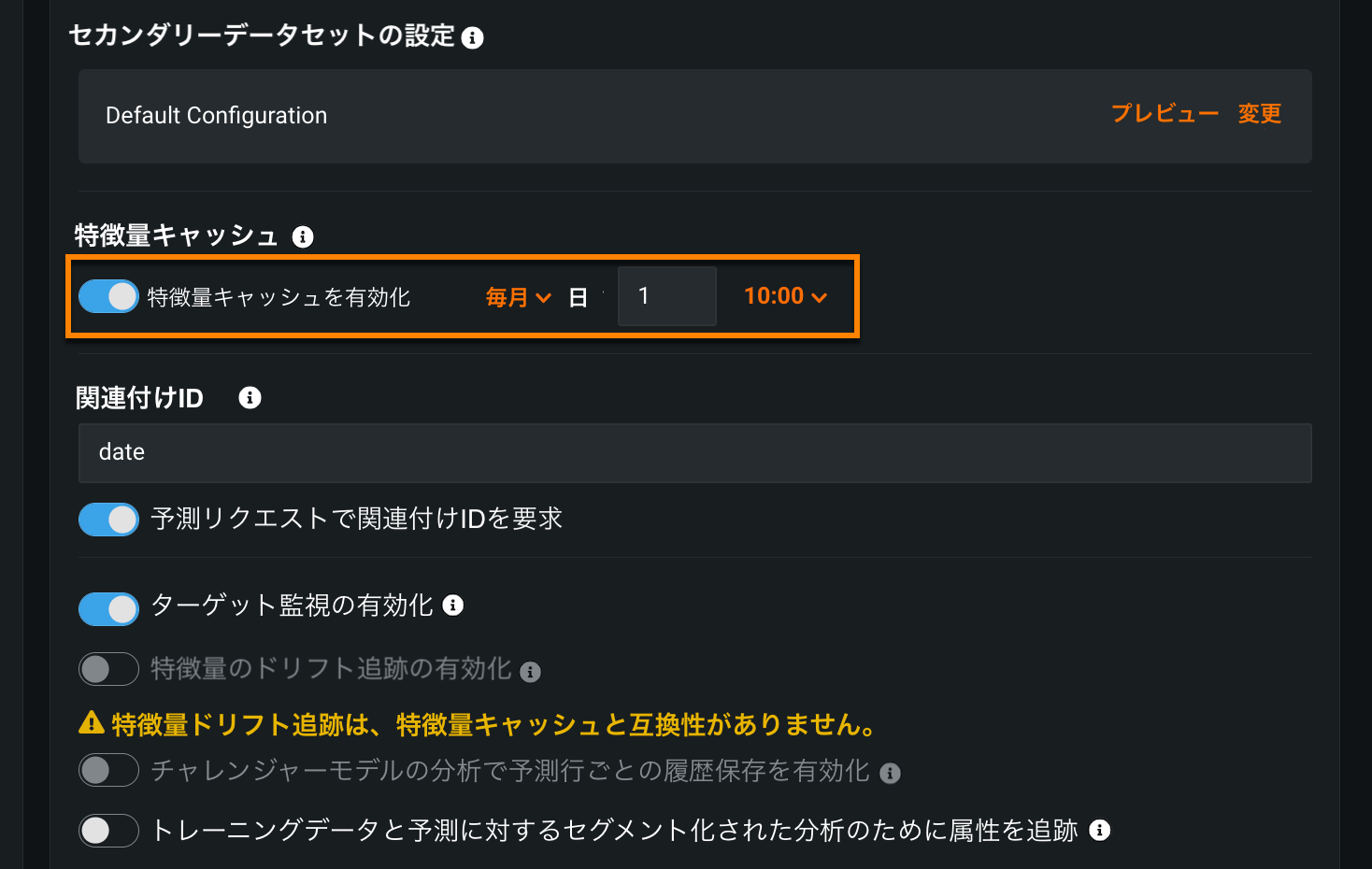Click info icon beside セカンダリーデータセットの設定 heading
Viewport: 1372px width, 869px height.
pyautogui.click(x=473, y=38)
